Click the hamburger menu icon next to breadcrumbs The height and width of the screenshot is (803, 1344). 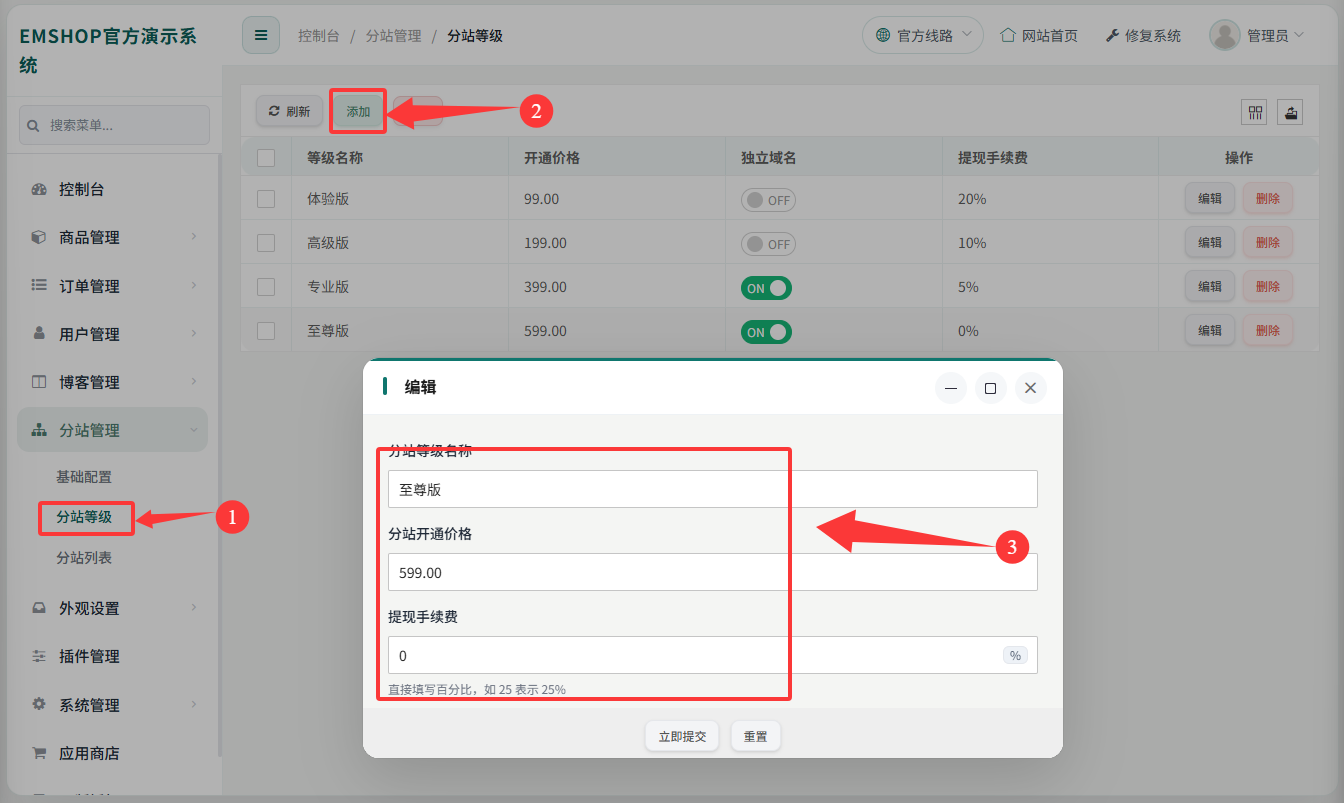[x=261, y=34]
